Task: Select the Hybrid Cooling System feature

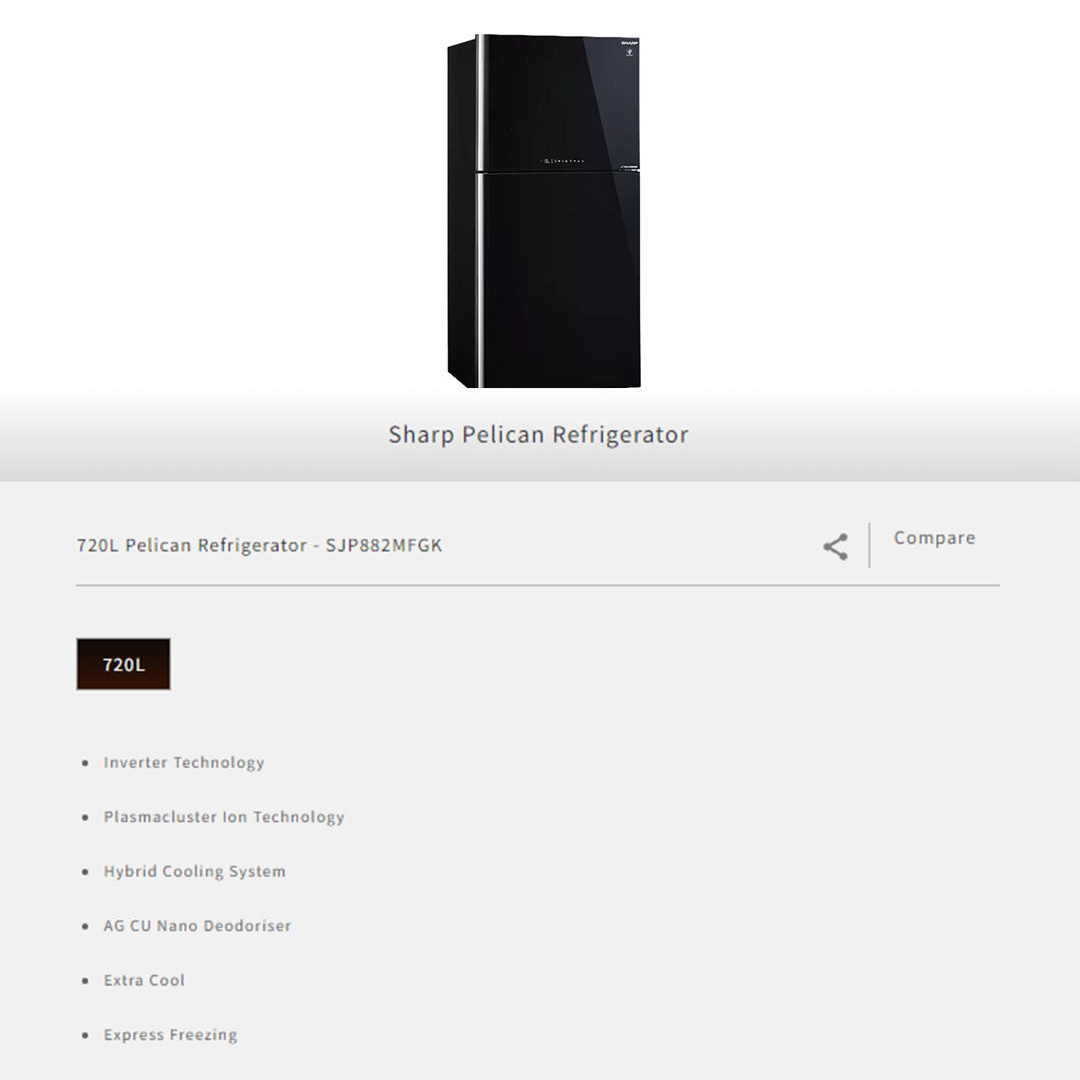Action: pos(194,872)
